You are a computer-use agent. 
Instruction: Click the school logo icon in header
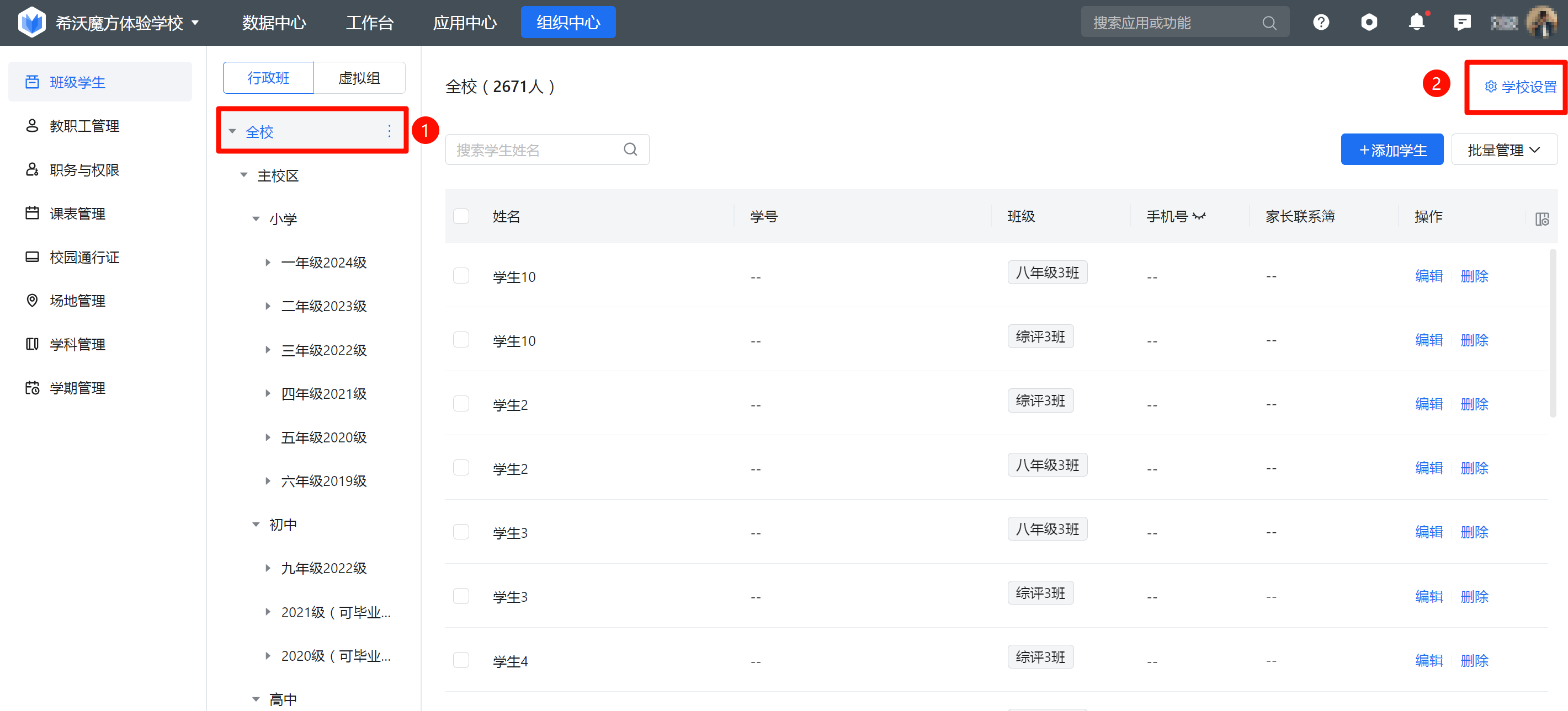click(x=31, y=23)
